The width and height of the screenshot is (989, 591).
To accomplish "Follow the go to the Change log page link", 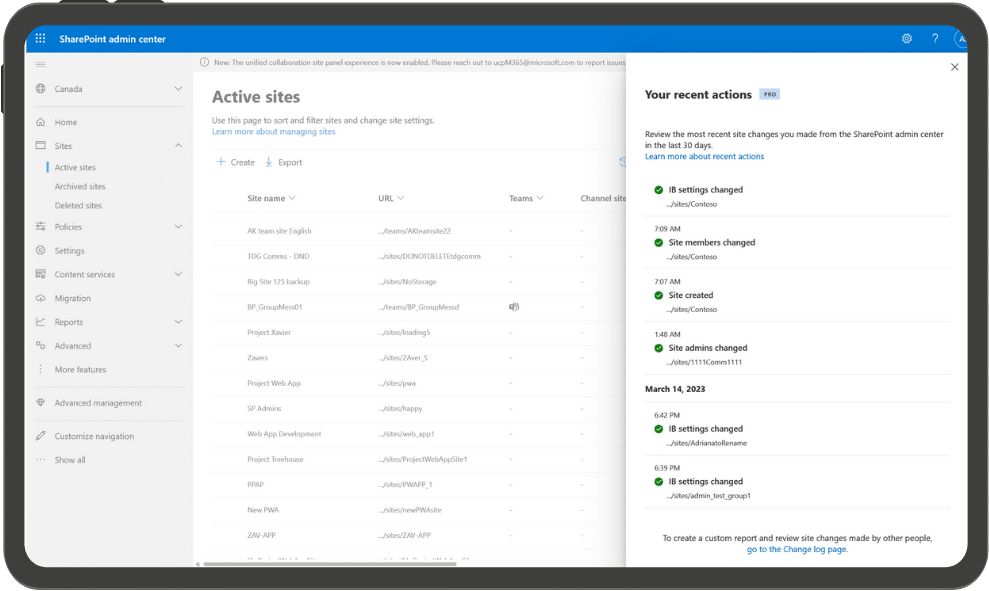I will [797, 549].
